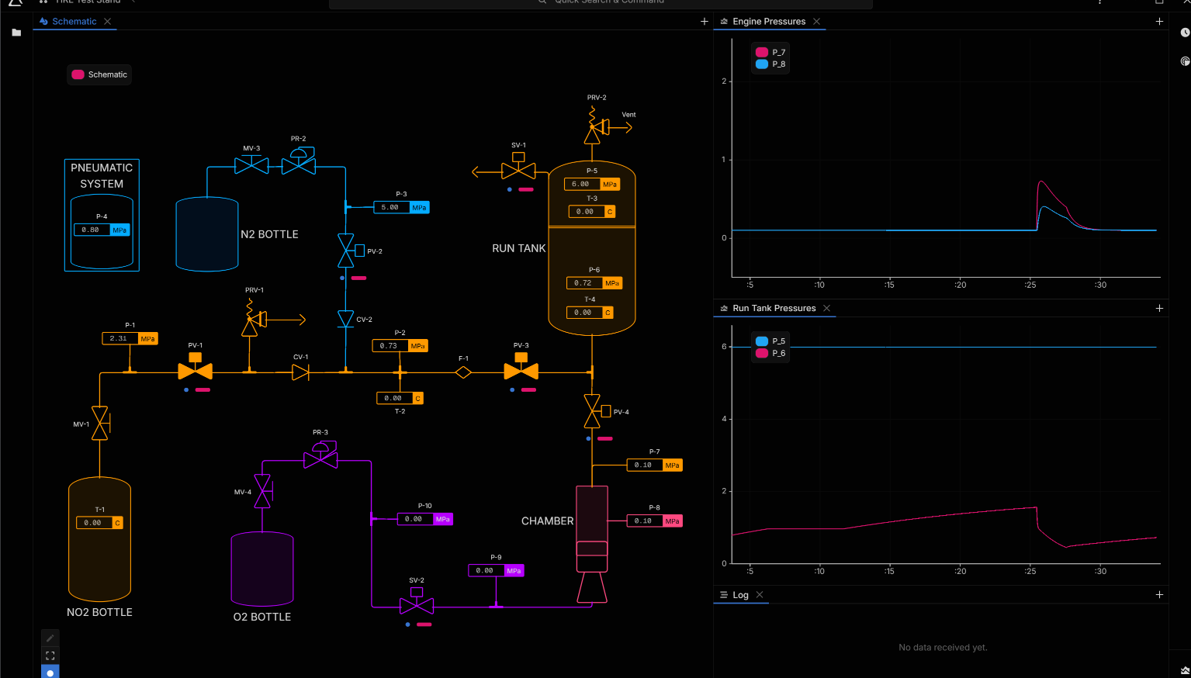Close the Run Tank Pressures tab

pos(826,308)
